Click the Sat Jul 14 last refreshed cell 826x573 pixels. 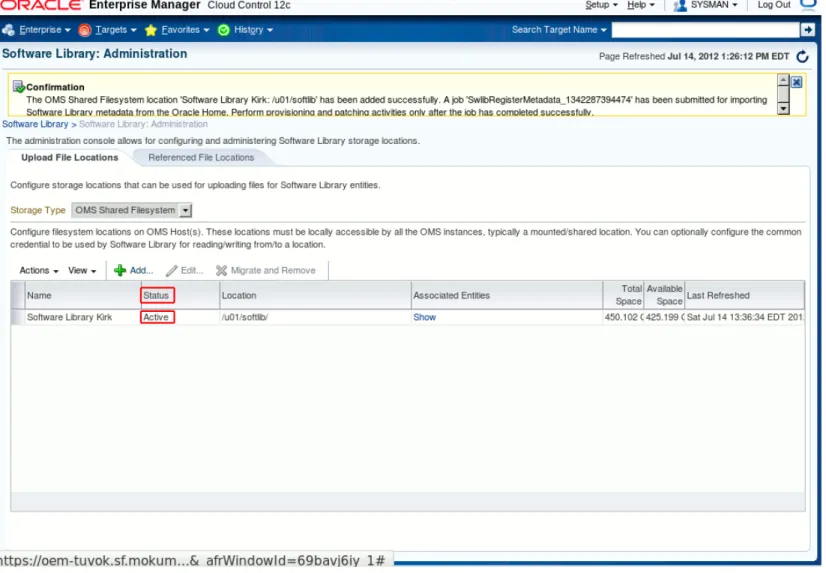tap(747, 318)
